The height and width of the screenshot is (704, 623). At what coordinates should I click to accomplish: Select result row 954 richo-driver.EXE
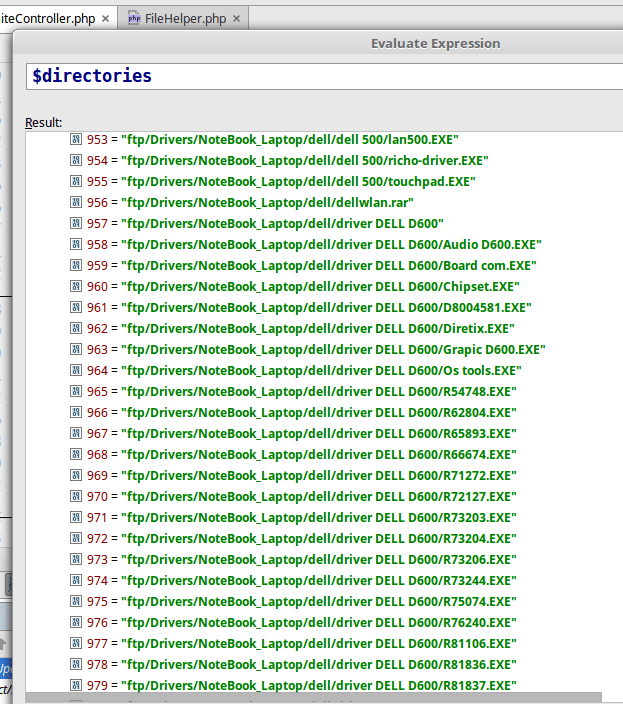coord(279,161)
